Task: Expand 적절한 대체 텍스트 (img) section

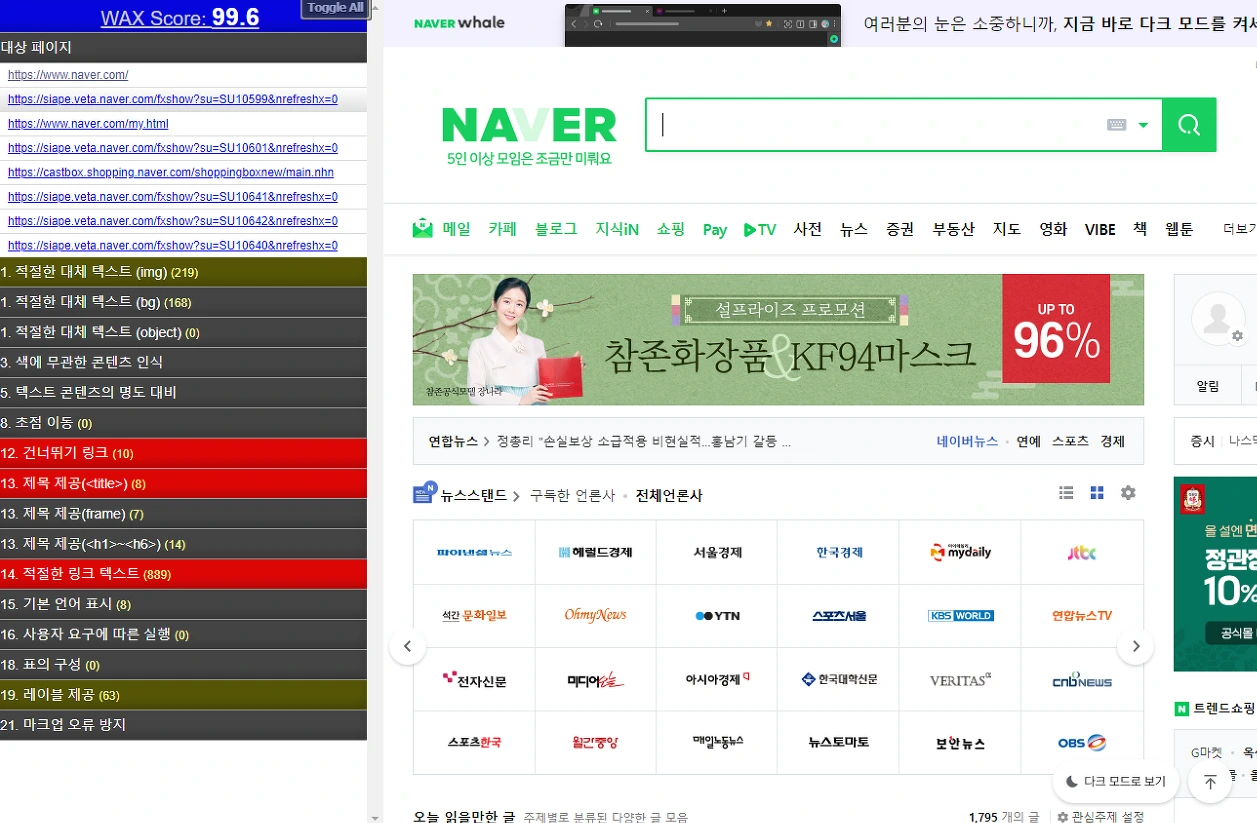Action: pos(183,272)
